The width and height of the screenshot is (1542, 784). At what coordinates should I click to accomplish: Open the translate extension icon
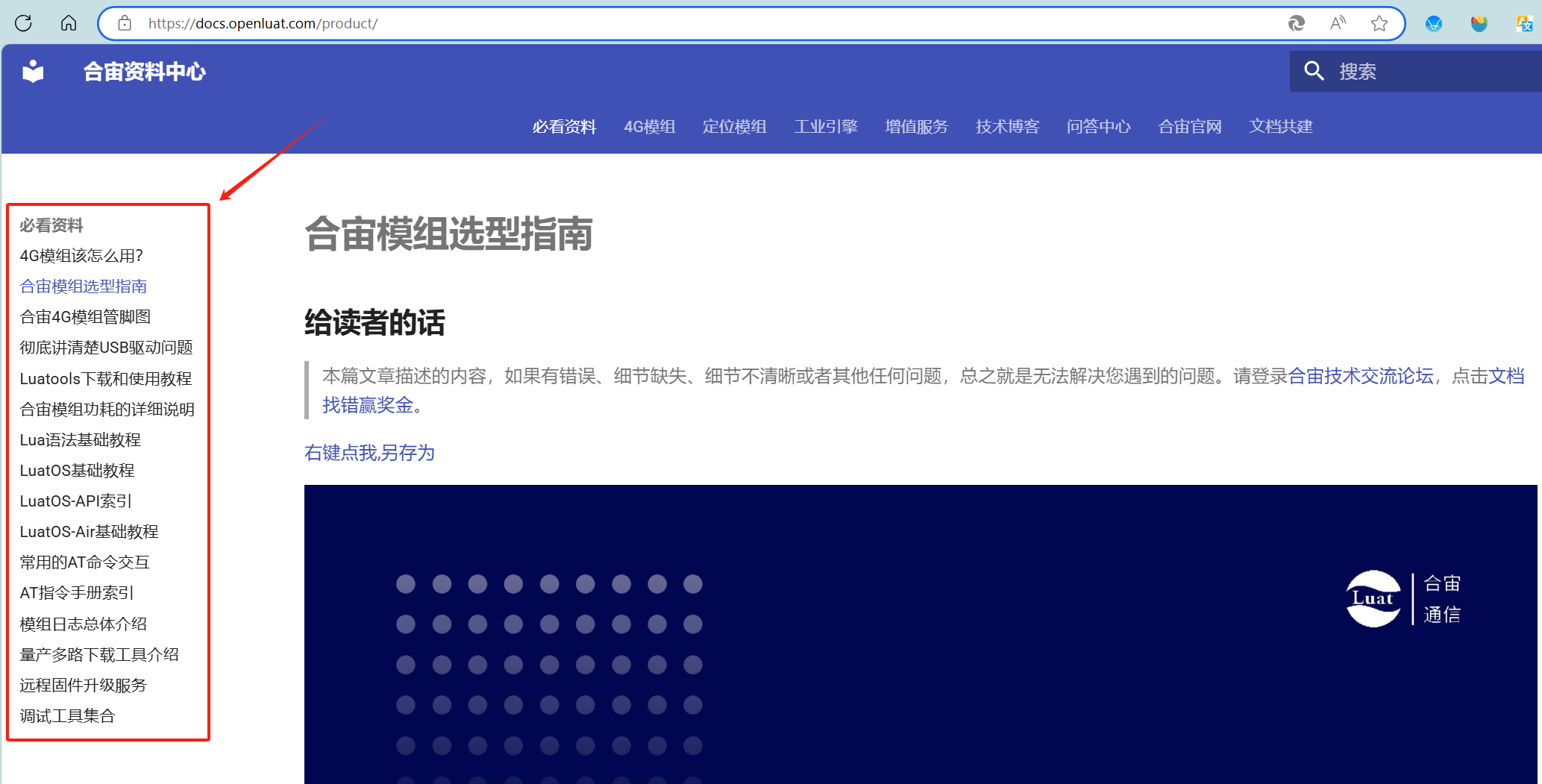coord(1525,24)
